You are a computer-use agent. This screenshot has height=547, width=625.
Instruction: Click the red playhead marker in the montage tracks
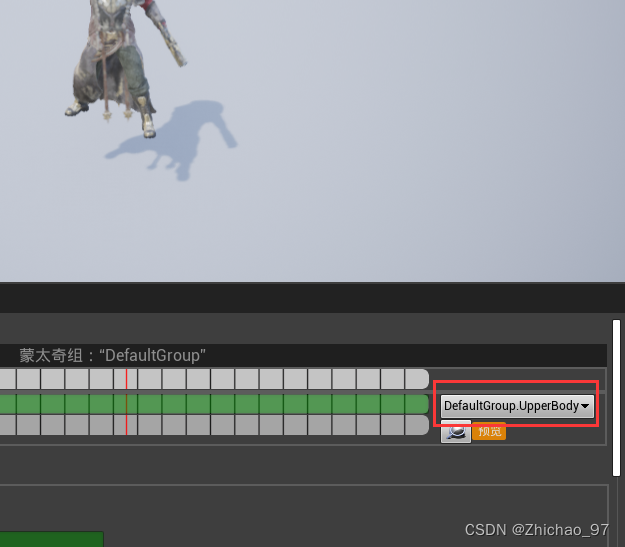[126, 402]
